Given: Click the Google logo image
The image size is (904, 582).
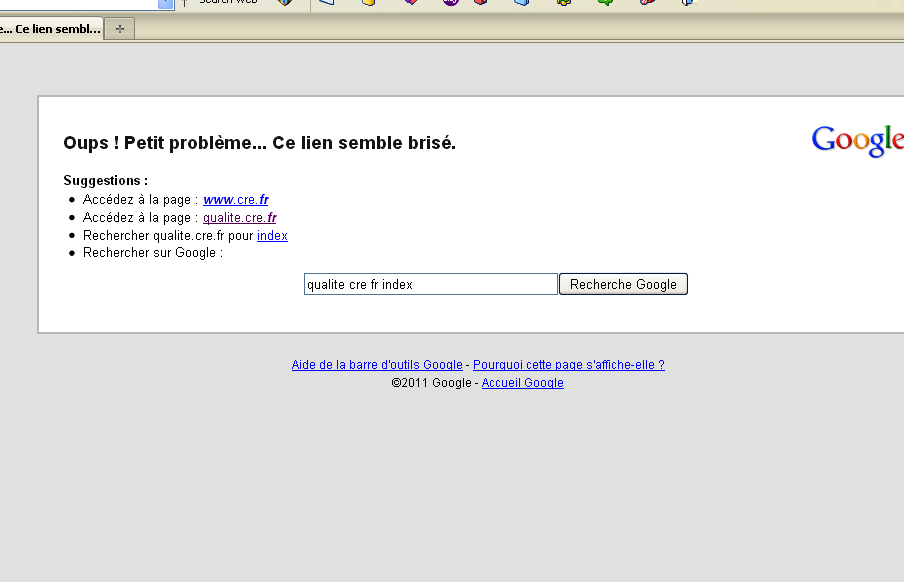Looking at the screenshot, I should [x=857, y=140].
